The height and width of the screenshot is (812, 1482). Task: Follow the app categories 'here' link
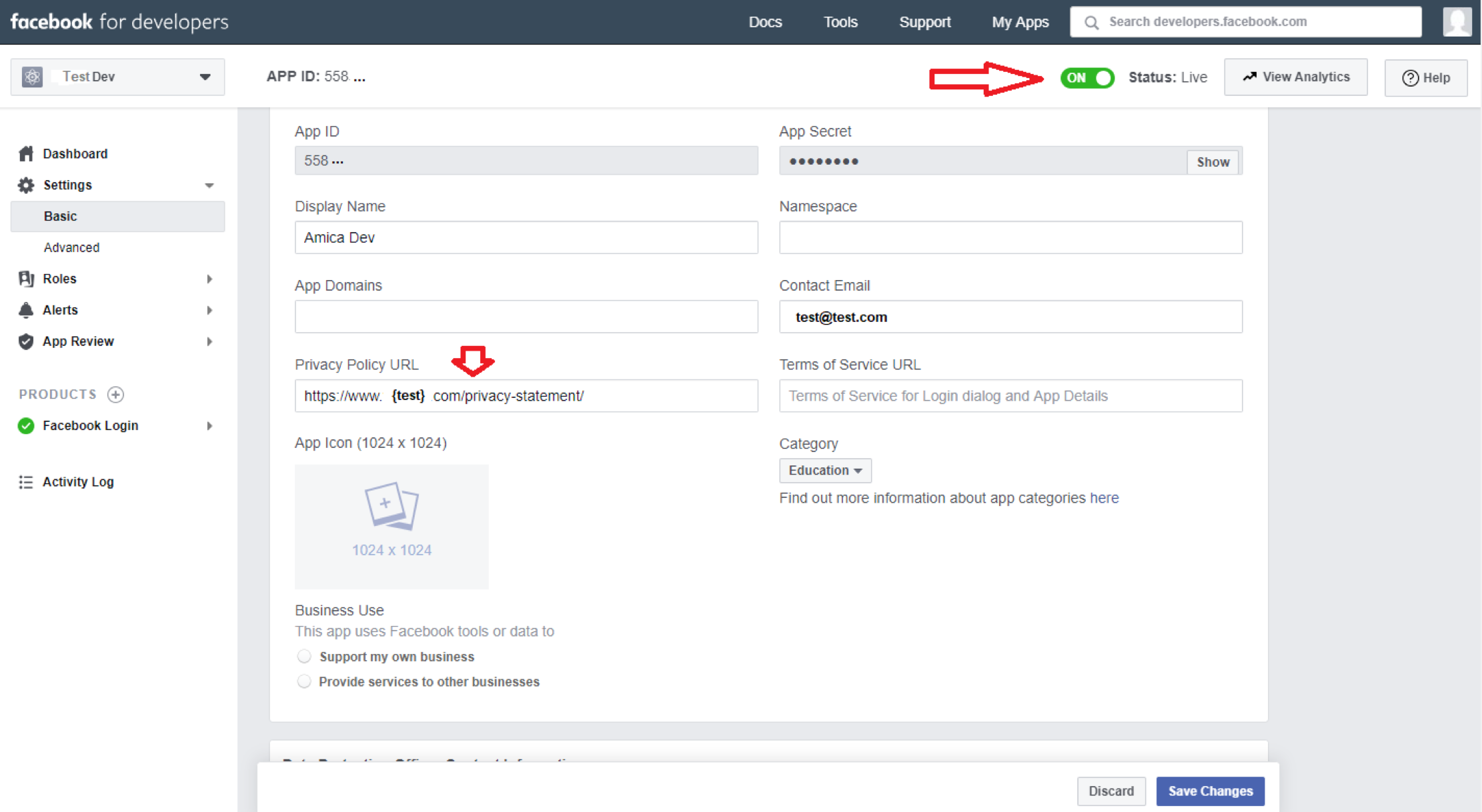(1104, 498)
